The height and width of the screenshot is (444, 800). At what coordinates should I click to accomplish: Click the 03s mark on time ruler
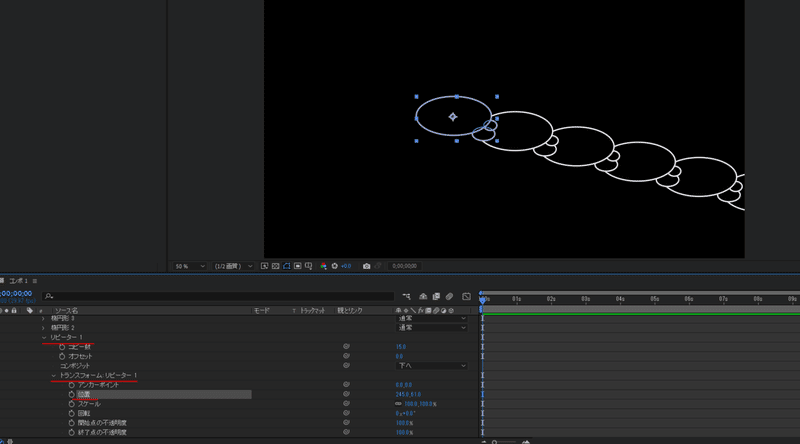tap(586, 299)
